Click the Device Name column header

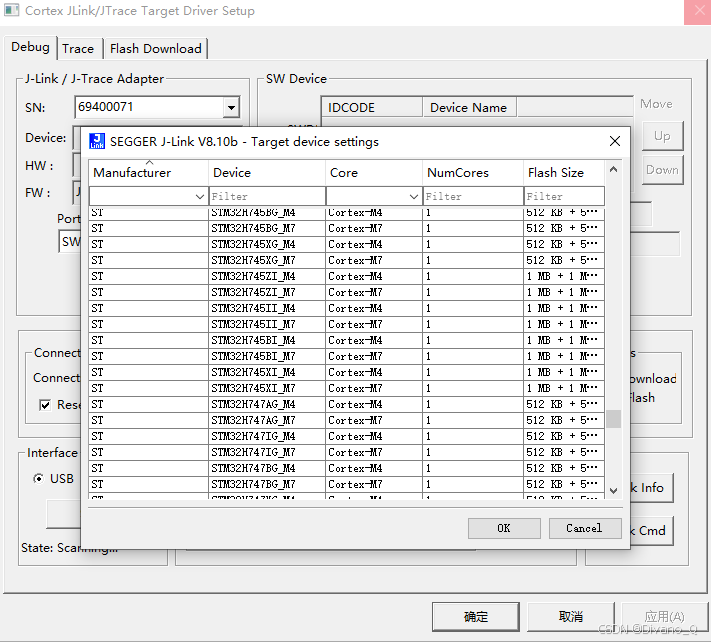[470, 107]
